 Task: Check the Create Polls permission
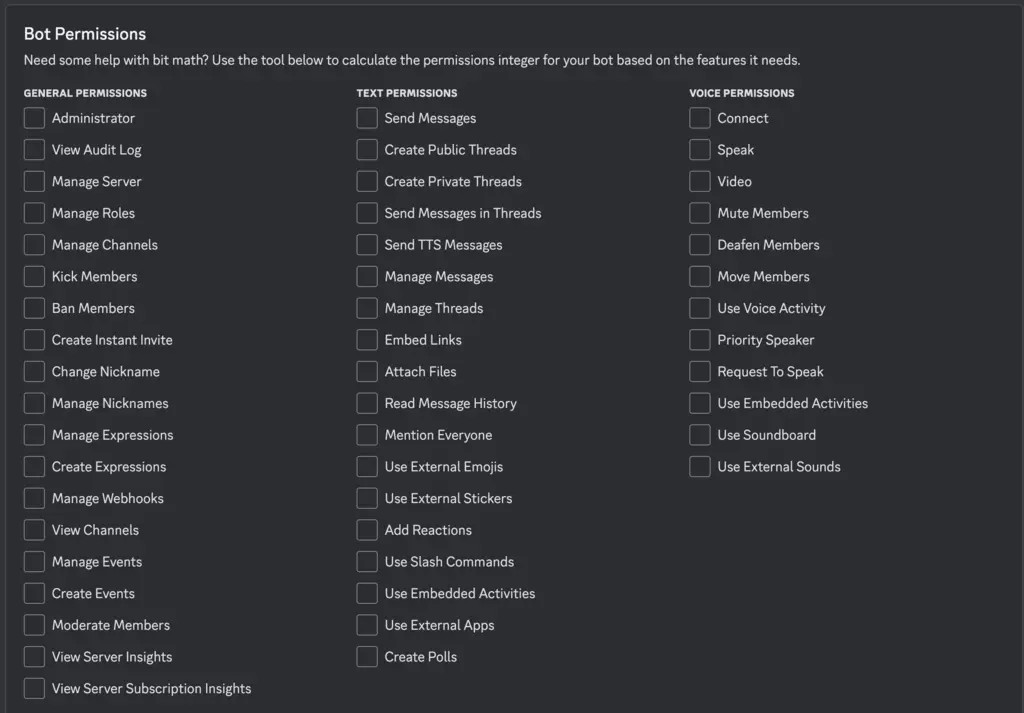(x=366, y=657)
